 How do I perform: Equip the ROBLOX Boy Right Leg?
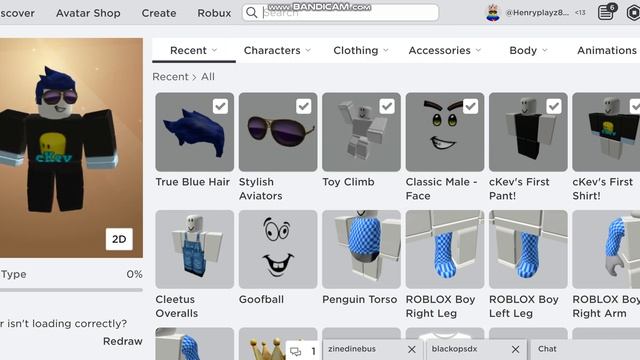pos(445,249)
